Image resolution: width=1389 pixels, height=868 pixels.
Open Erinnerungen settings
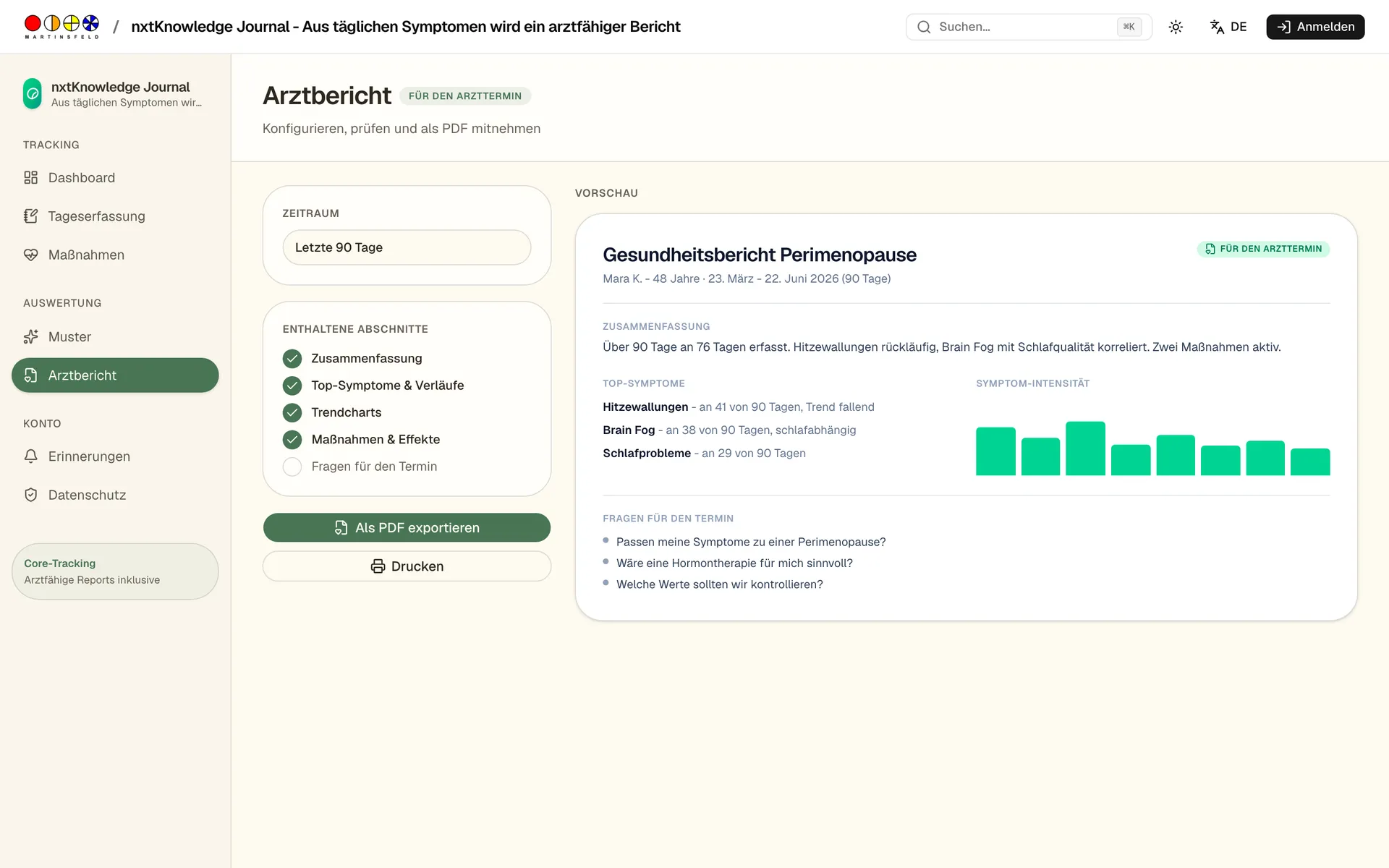pos(115,456)
